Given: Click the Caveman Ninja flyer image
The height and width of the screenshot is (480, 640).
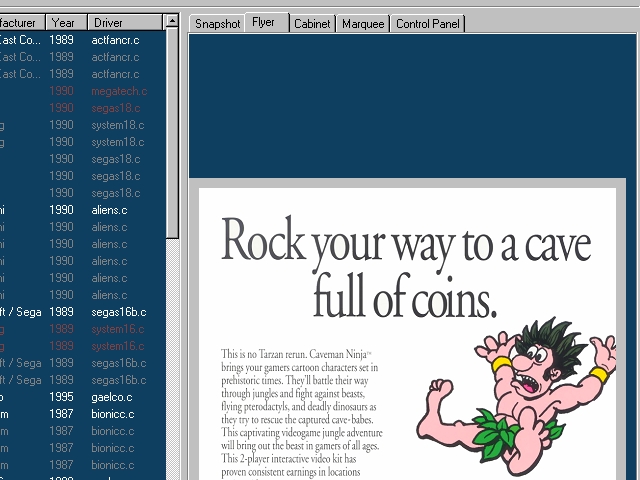Looking at the screenshot, I should click(x=407, y=329).
